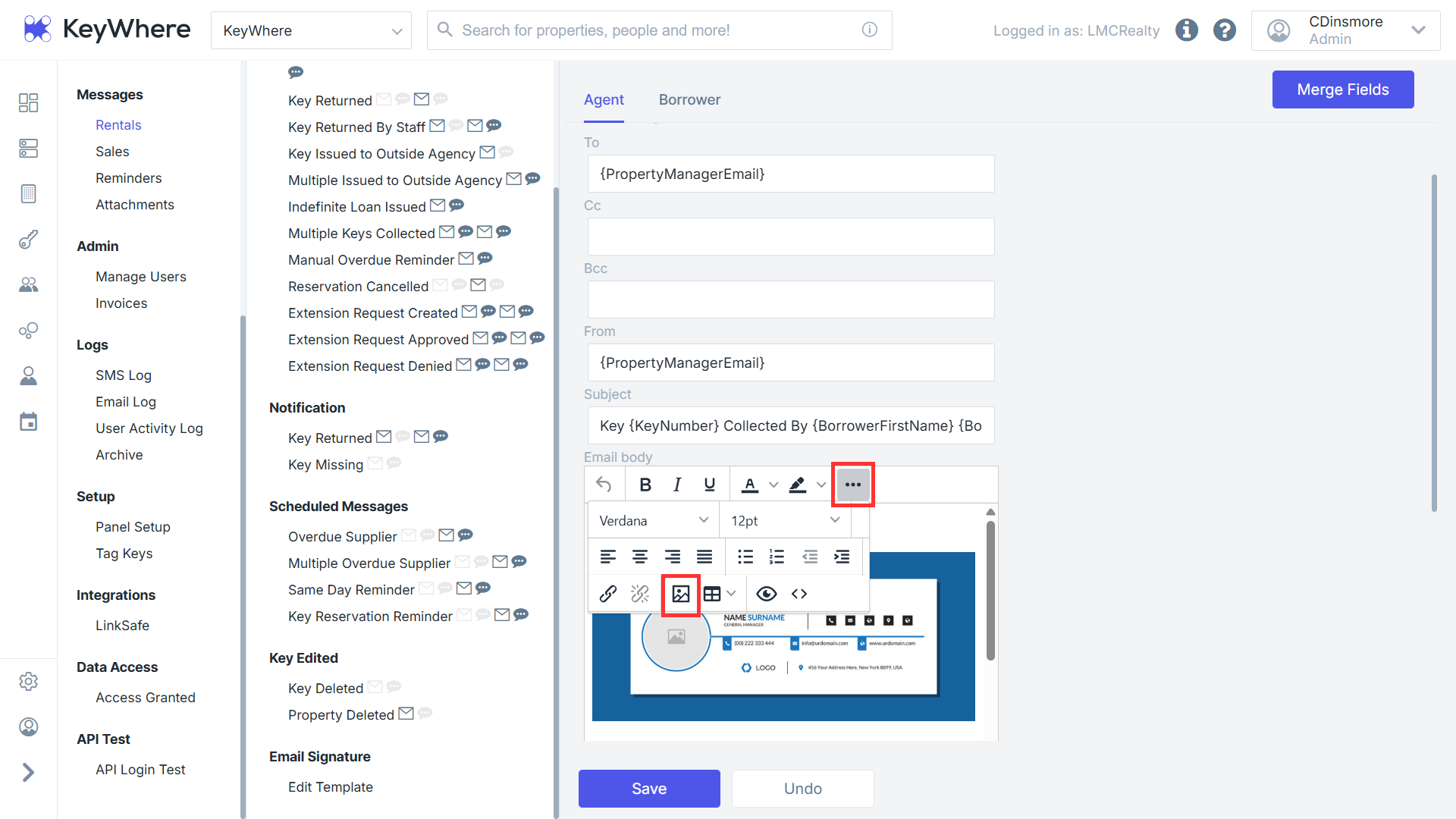This screenshot has width=1456, height=819.
Task: Select the Agent tab
Action: click(x=604, y=99)
